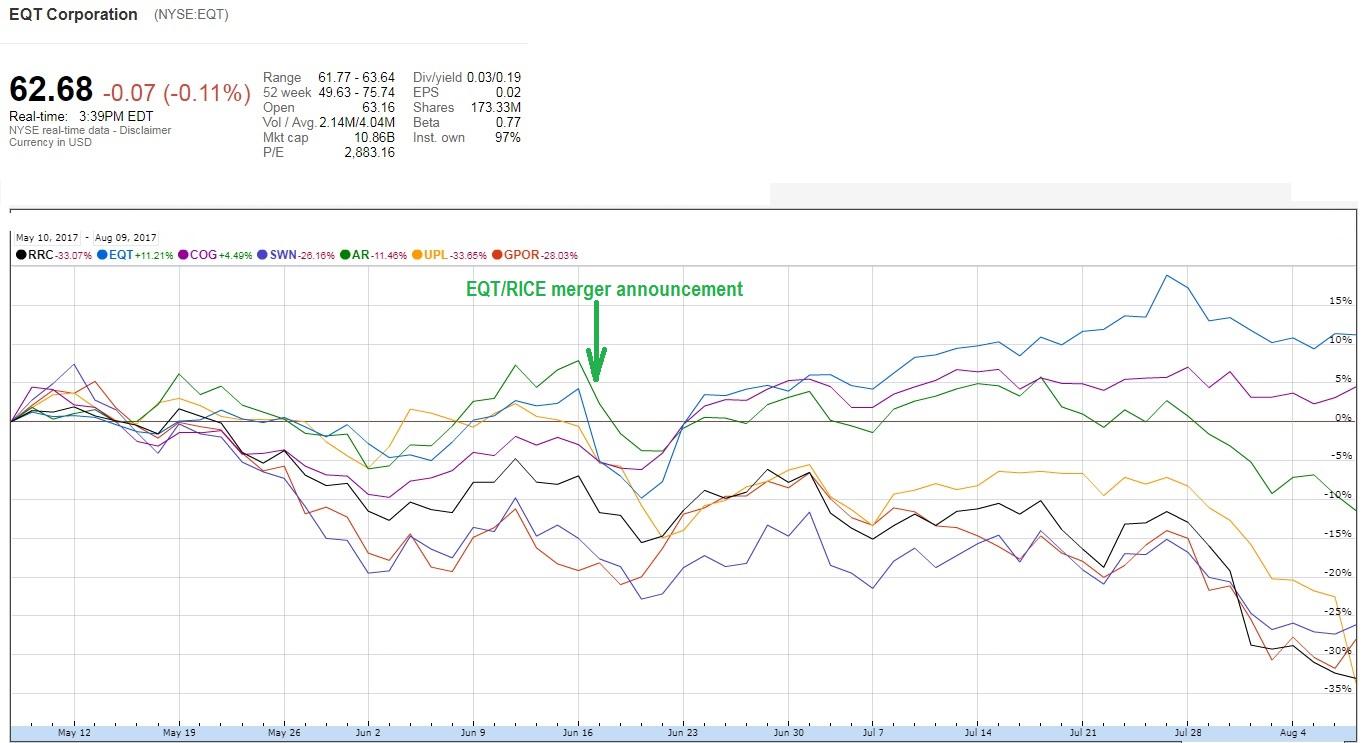Click the red GPOR legend dot
Screen dimensions: 1365x743
click(497, 255)
